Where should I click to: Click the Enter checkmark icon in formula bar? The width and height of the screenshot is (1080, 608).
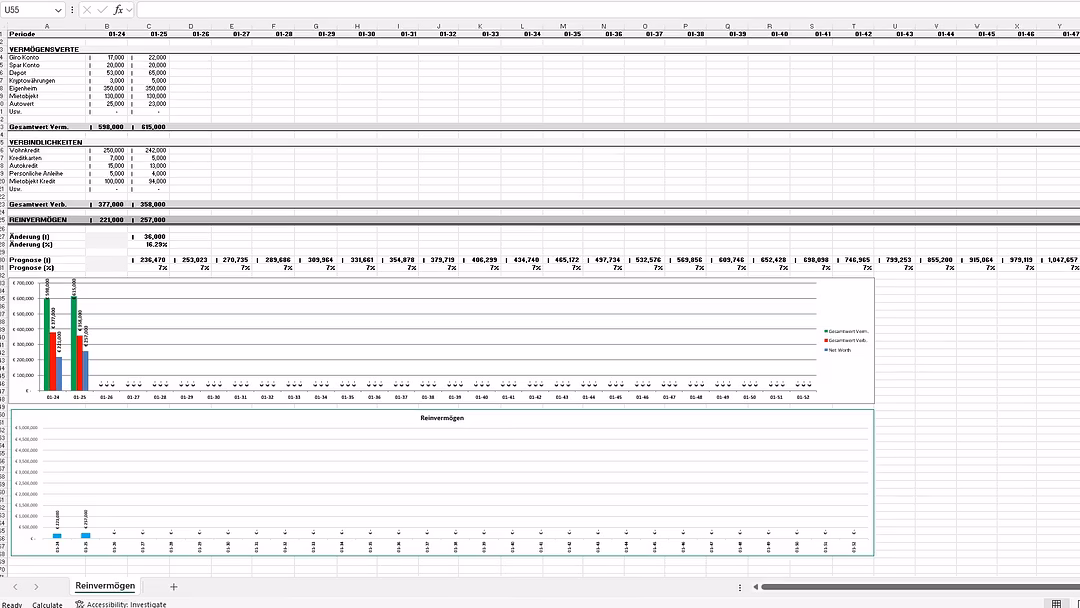(103, 9)
